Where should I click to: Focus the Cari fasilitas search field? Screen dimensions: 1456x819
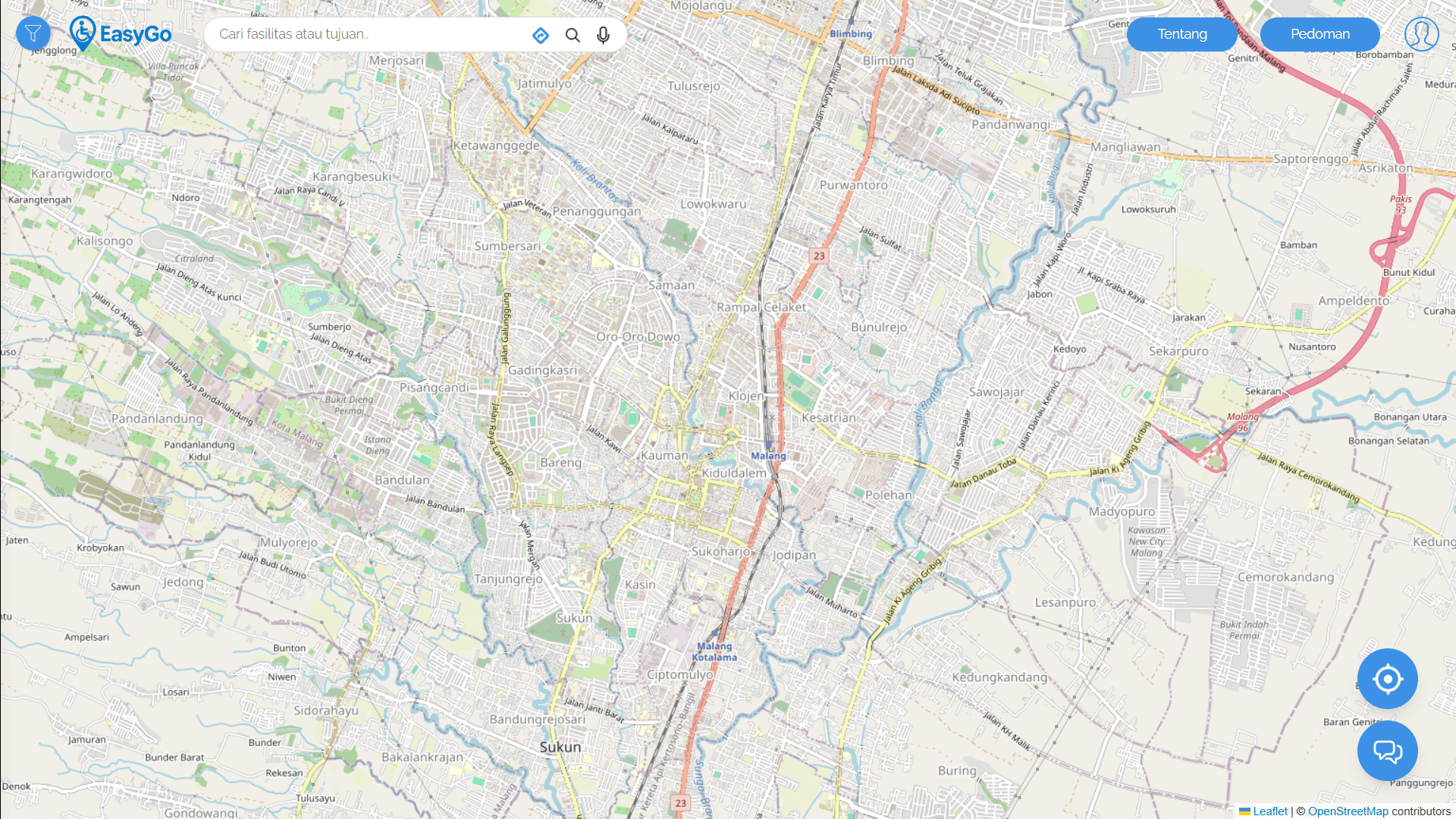[x=368, y=34]
